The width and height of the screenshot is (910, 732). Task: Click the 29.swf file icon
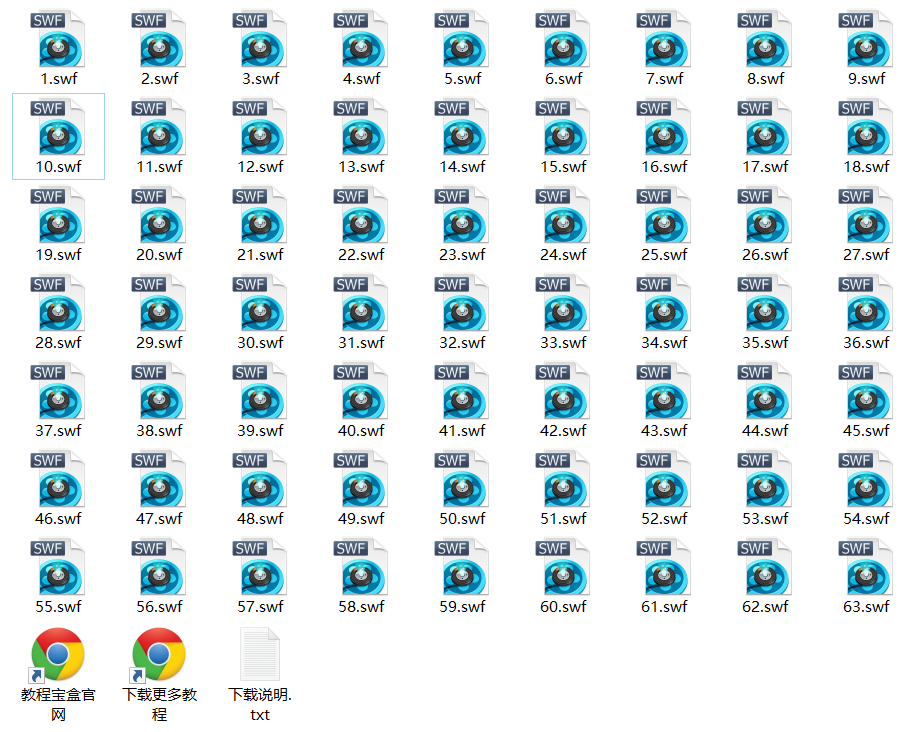click(159, 302)
